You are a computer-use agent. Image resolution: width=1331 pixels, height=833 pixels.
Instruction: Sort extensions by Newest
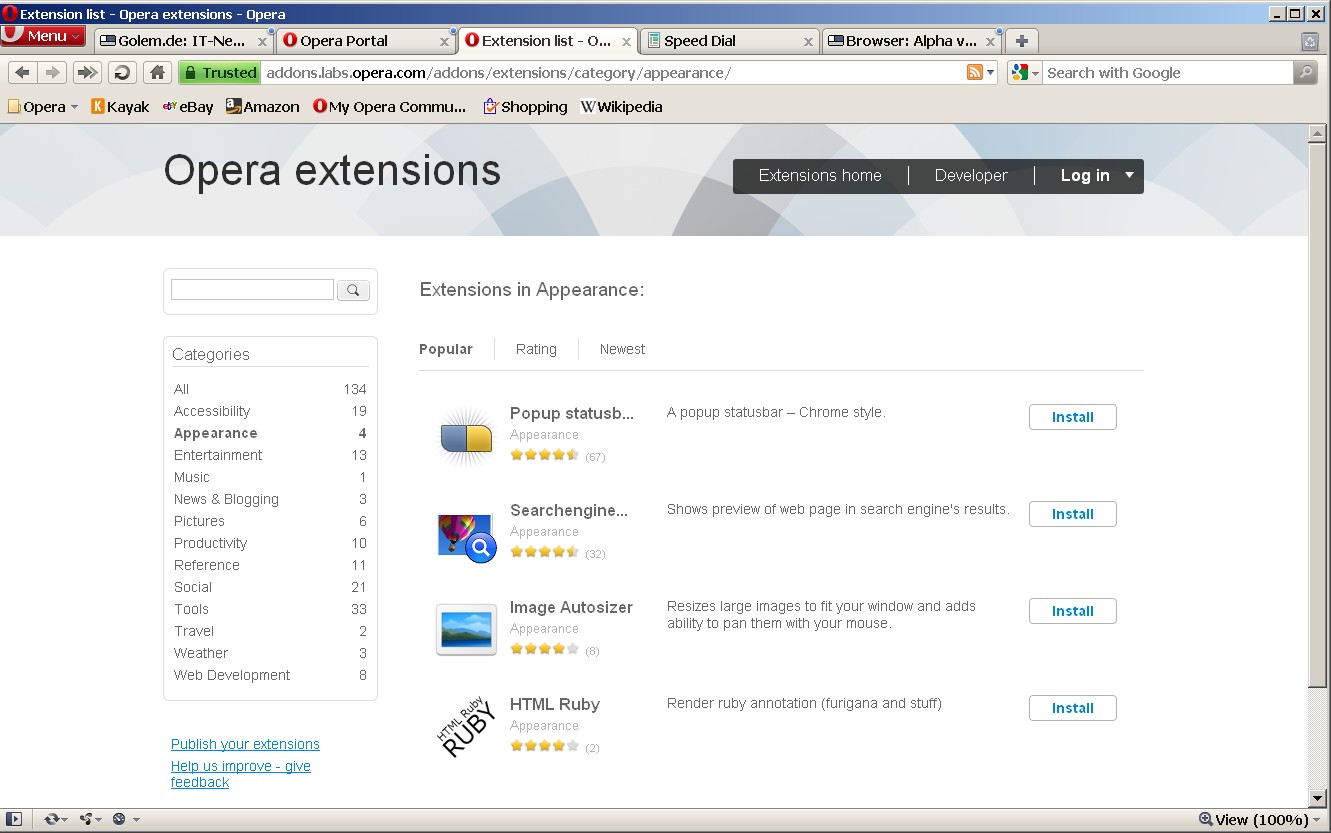622,349
